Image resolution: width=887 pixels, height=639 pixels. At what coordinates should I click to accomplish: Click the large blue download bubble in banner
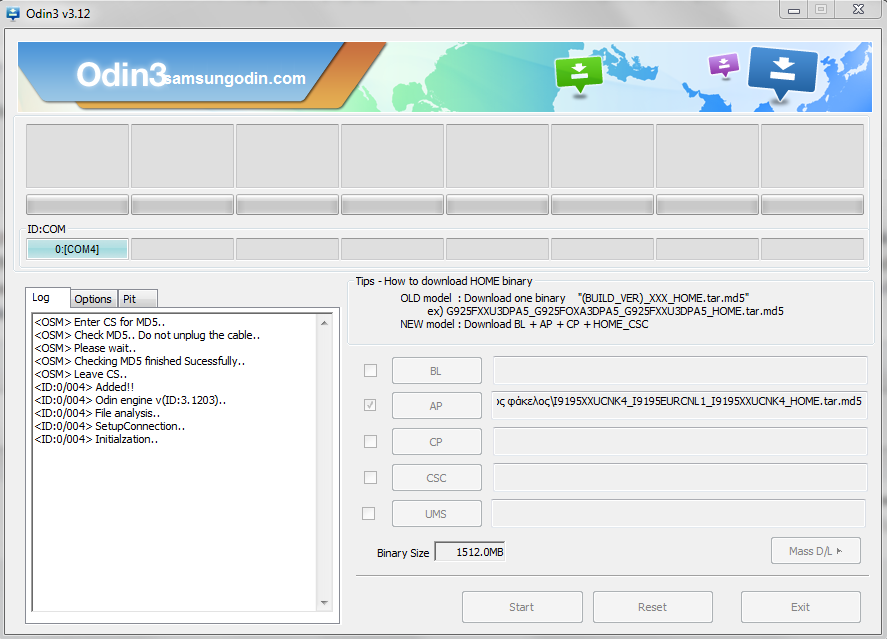tap(782, 72)
